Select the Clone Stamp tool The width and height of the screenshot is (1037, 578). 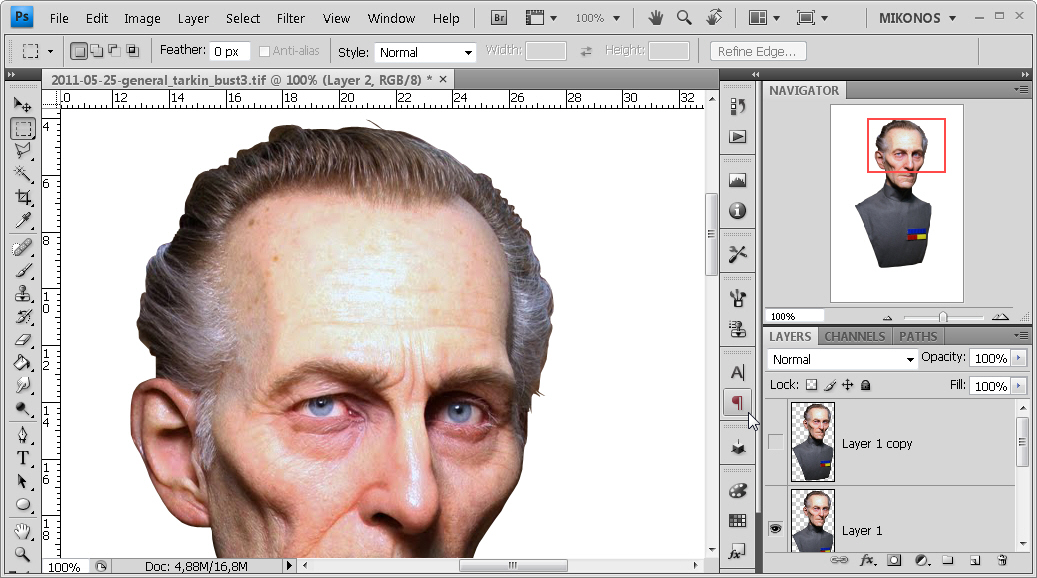[x=23, y=294]
